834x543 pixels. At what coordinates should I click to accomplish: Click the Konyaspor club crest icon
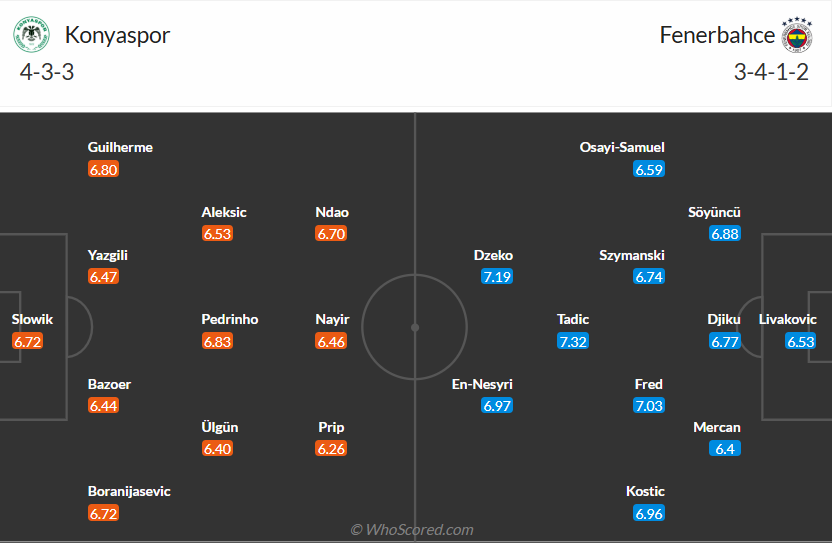tap(31, 36)
